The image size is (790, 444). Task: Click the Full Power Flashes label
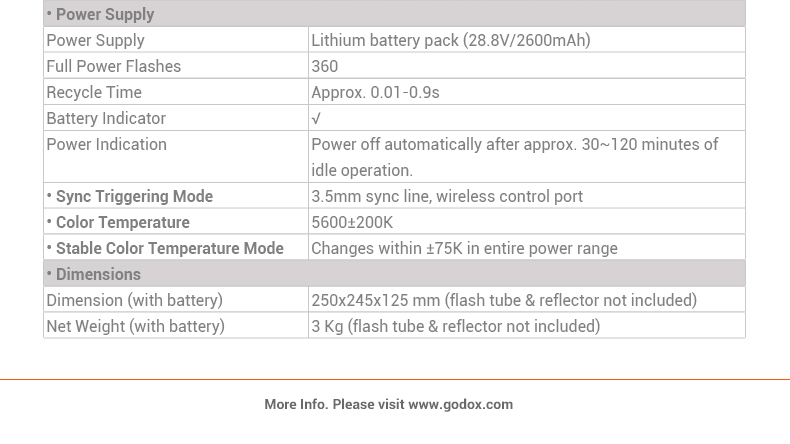click(x=113, y=66)
